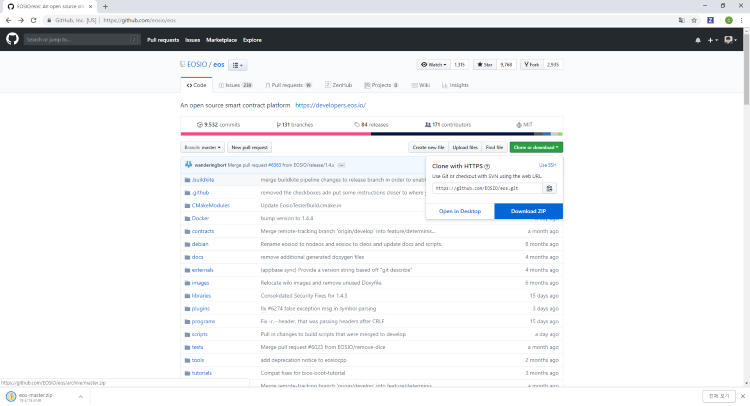View 84 releases

point(371,125)
